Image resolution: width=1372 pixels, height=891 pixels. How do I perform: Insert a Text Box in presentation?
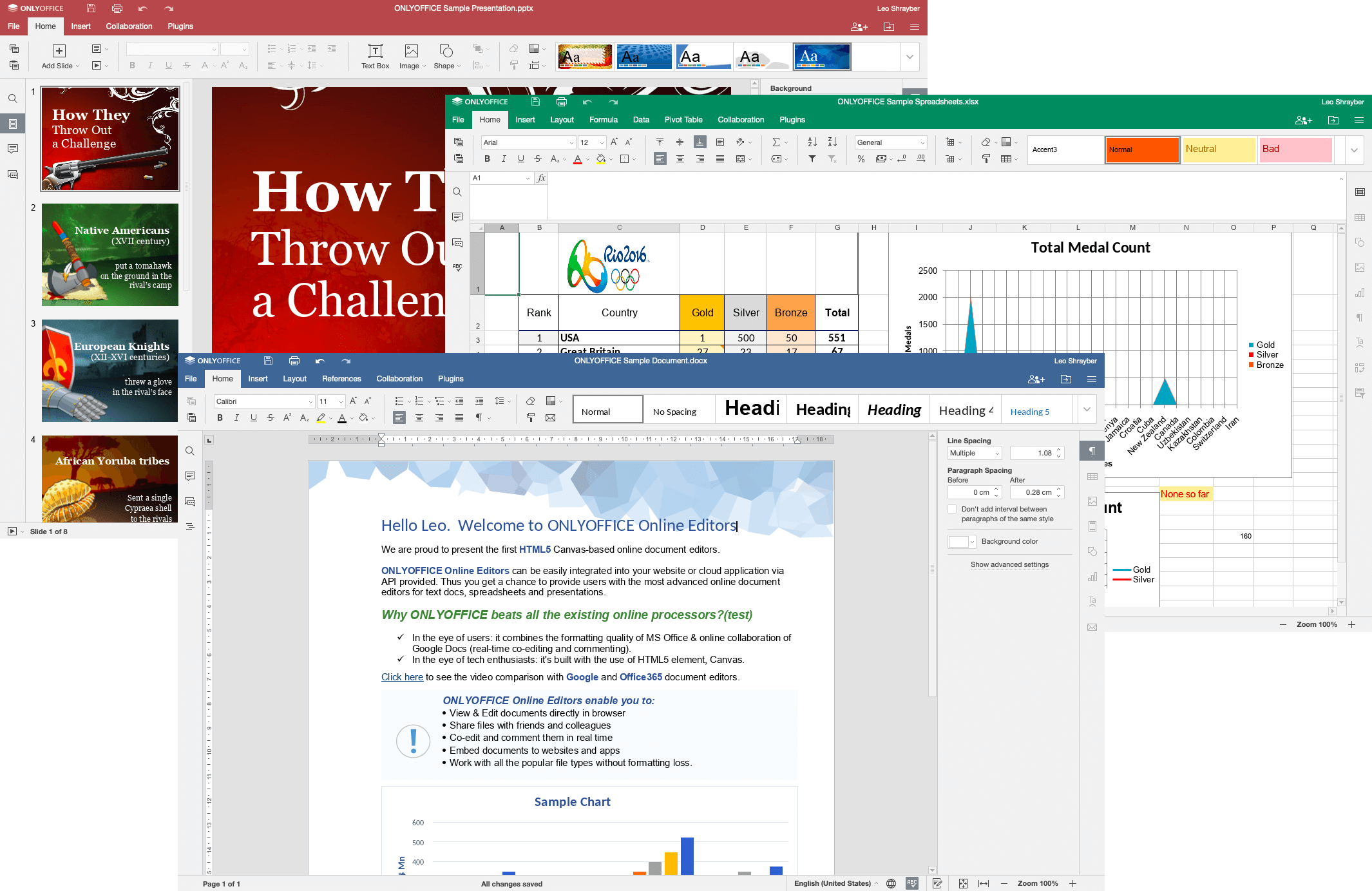(375, 57)
